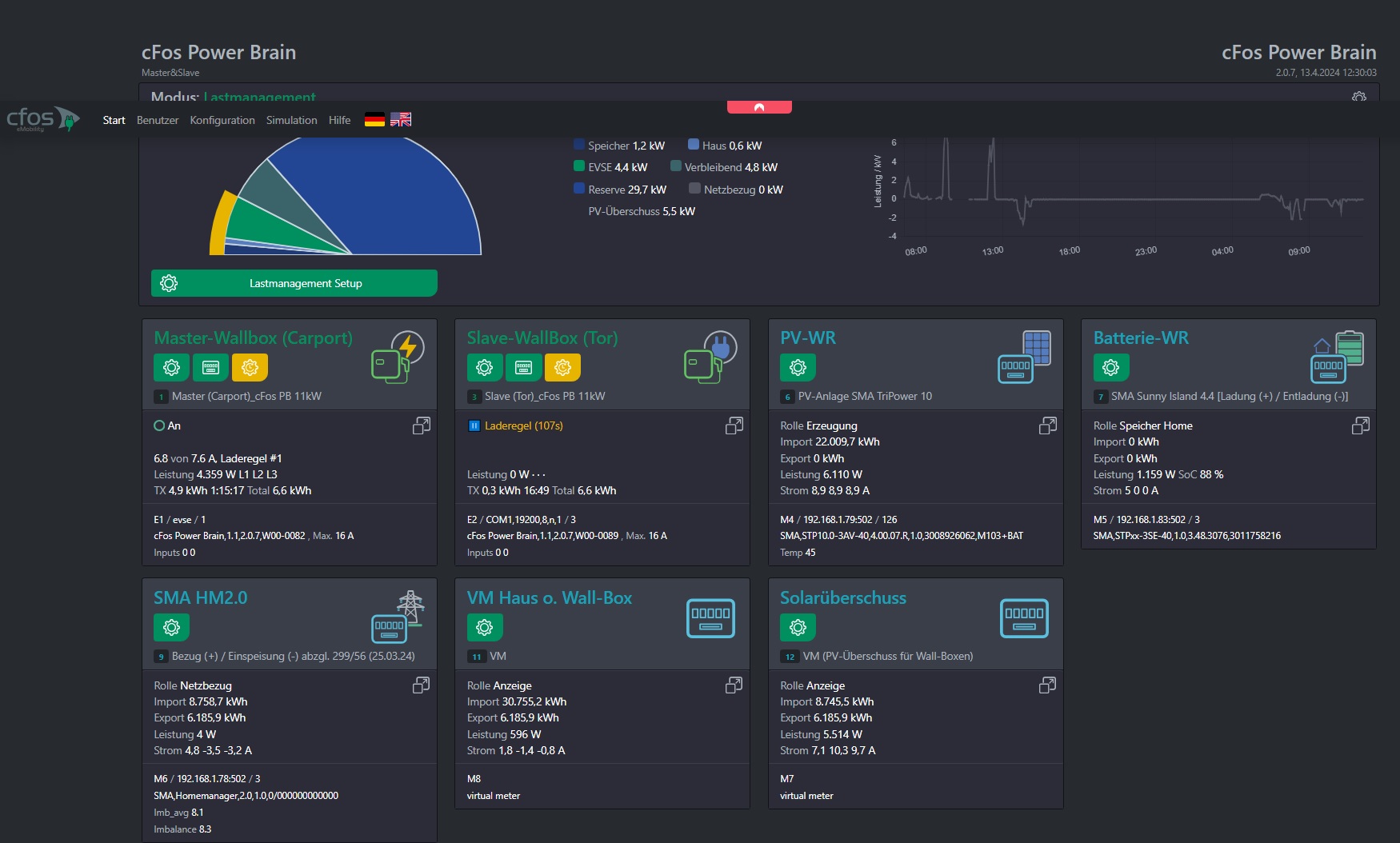Click Import 30.755,2 kWh in VM Haus
This screenshot has width=1400, height=843.
[517, 701]
